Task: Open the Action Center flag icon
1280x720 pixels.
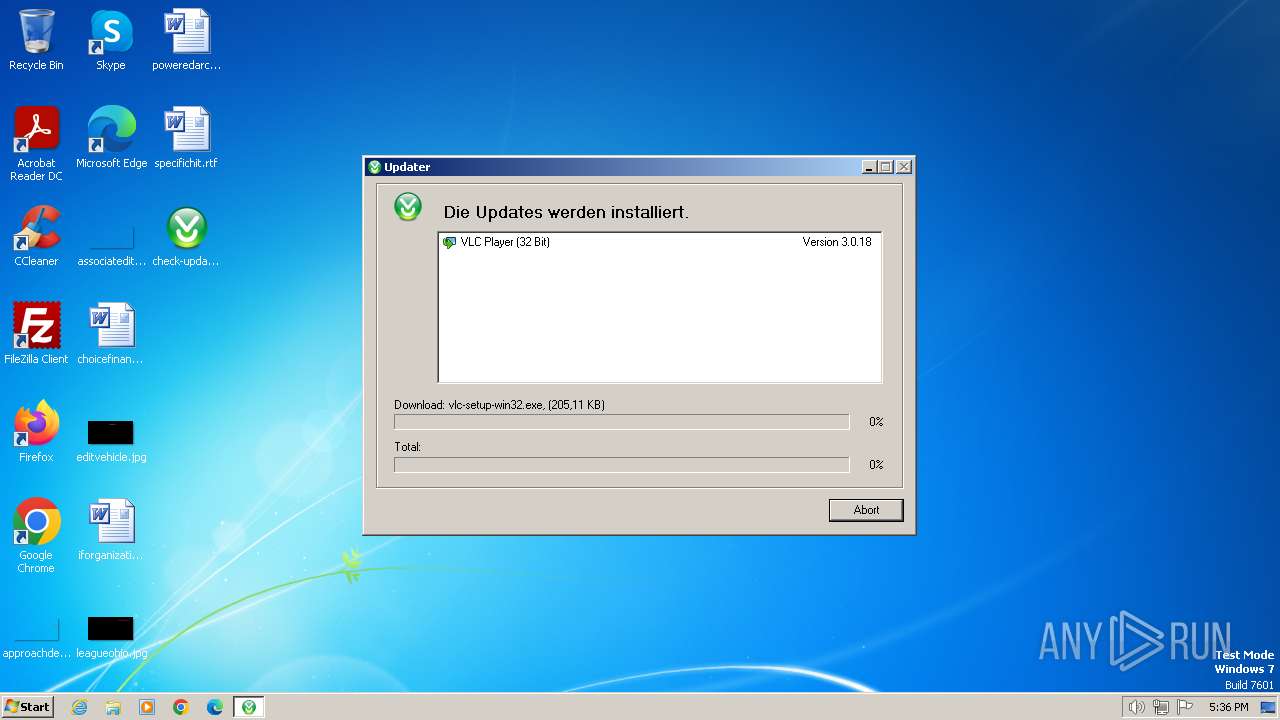Action: (1185, 707)
